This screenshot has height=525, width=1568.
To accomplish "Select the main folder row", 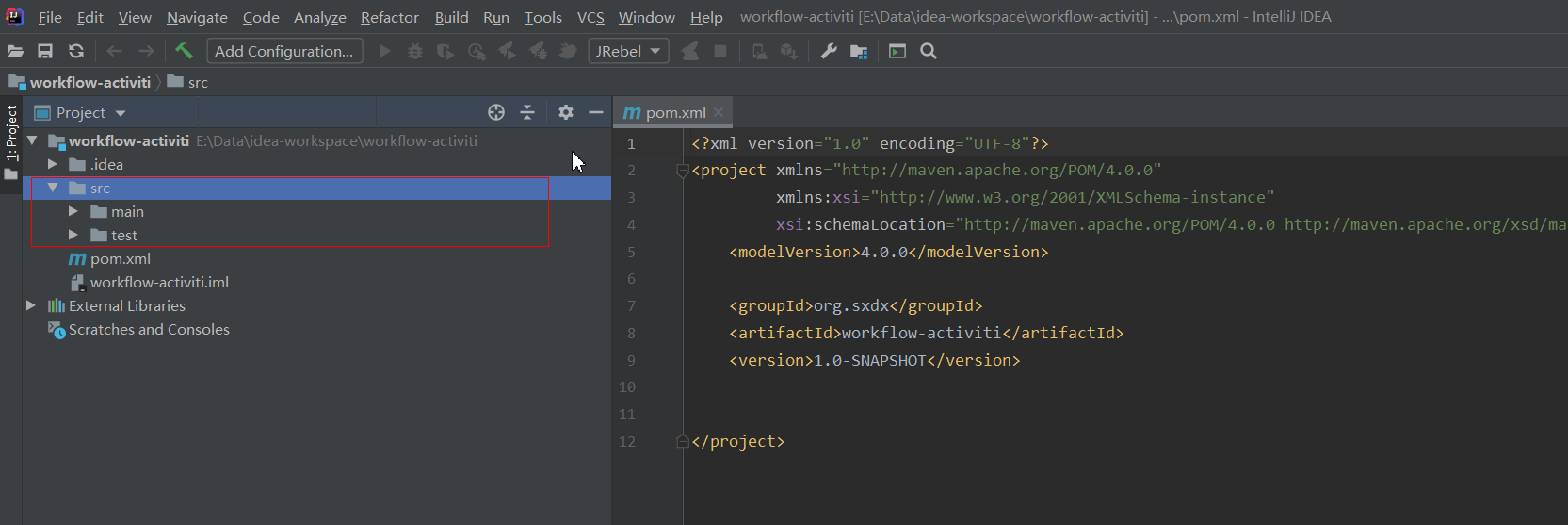I will (x=316, y=211).
